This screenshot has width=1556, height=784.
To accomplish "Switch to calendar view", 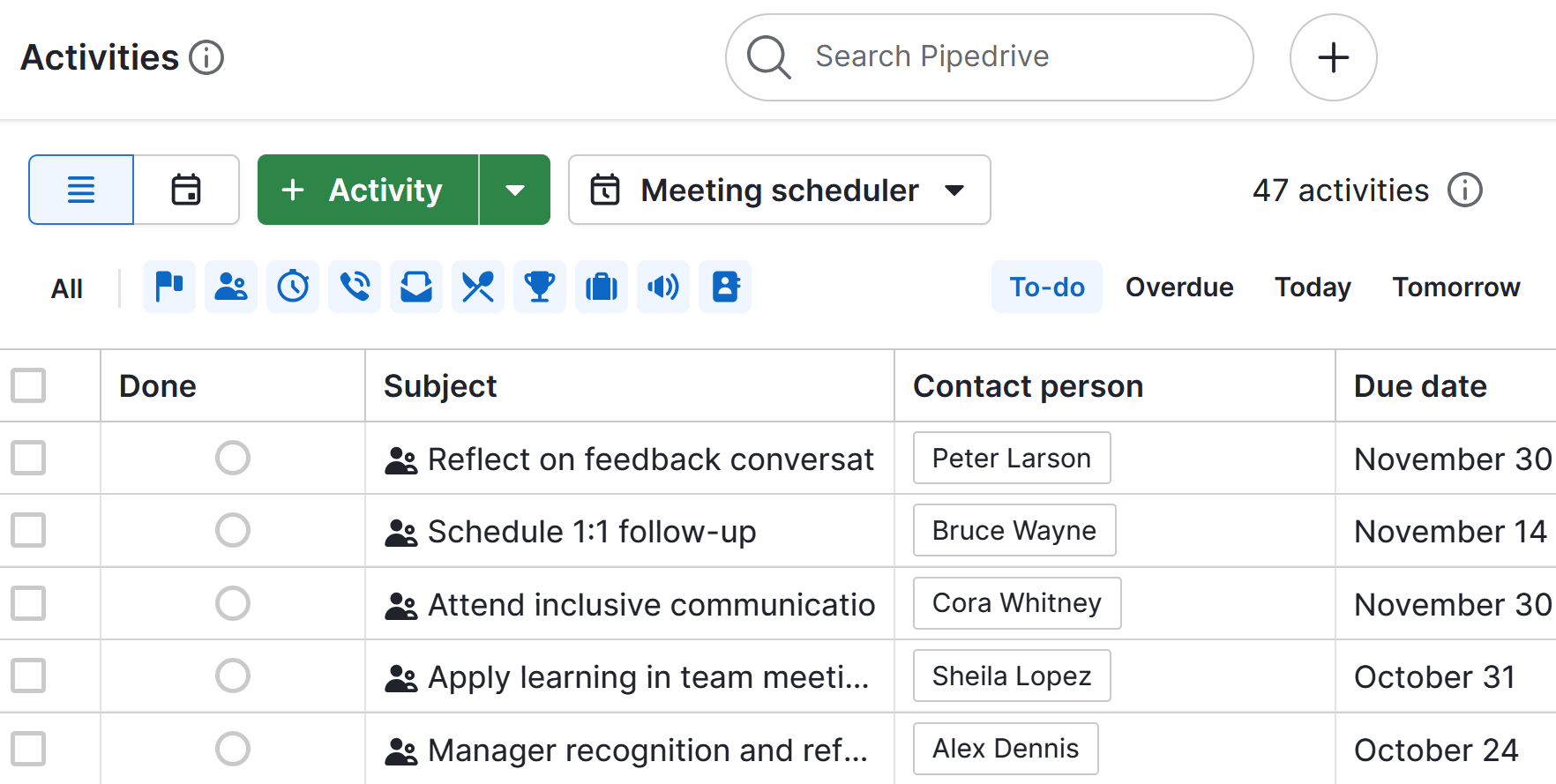I will coord(186,190).
